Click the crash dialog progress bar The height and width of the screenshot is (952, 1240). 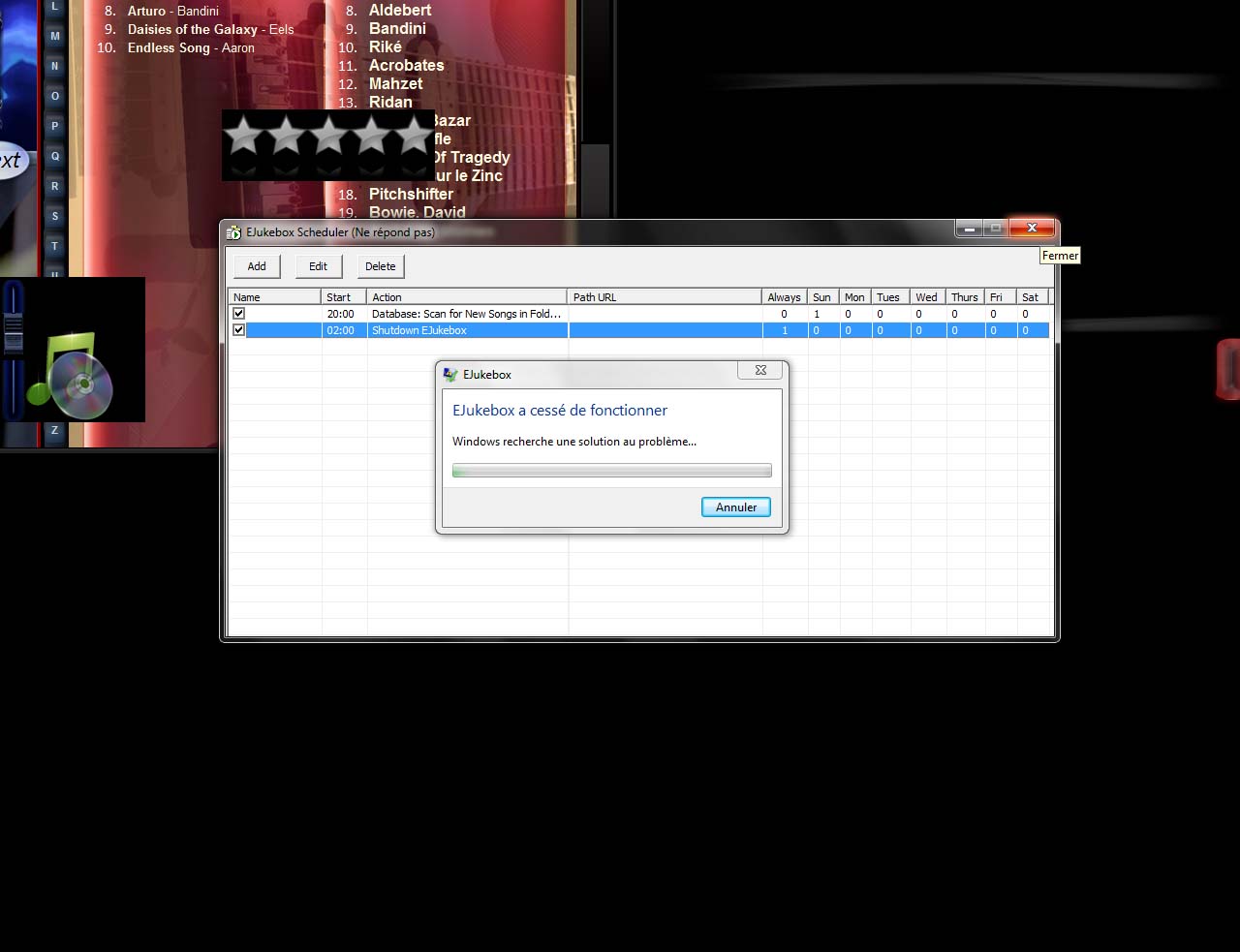612,471
